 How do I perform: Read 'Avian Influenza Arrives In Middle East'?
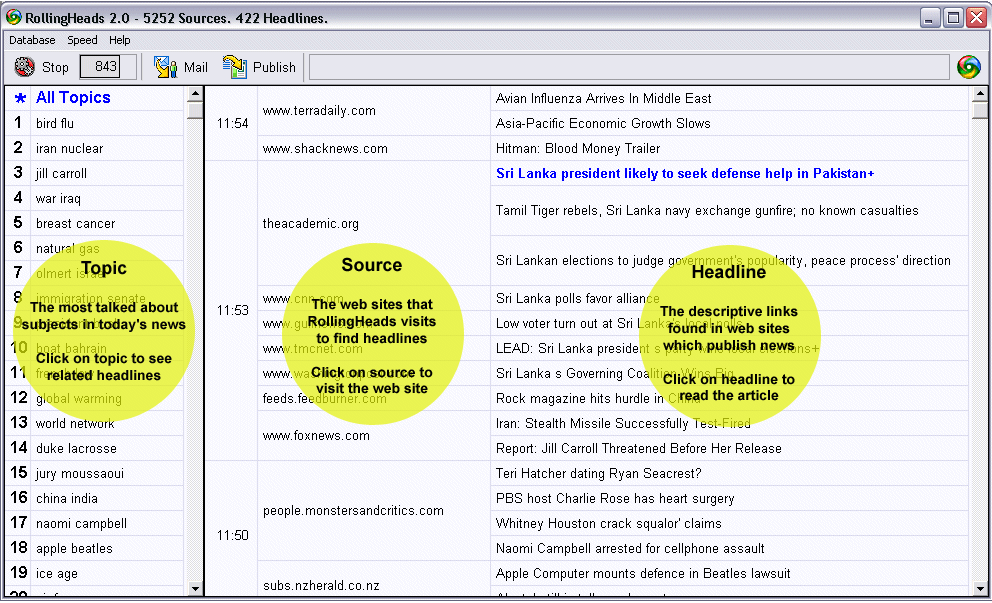tap(604, 98)
